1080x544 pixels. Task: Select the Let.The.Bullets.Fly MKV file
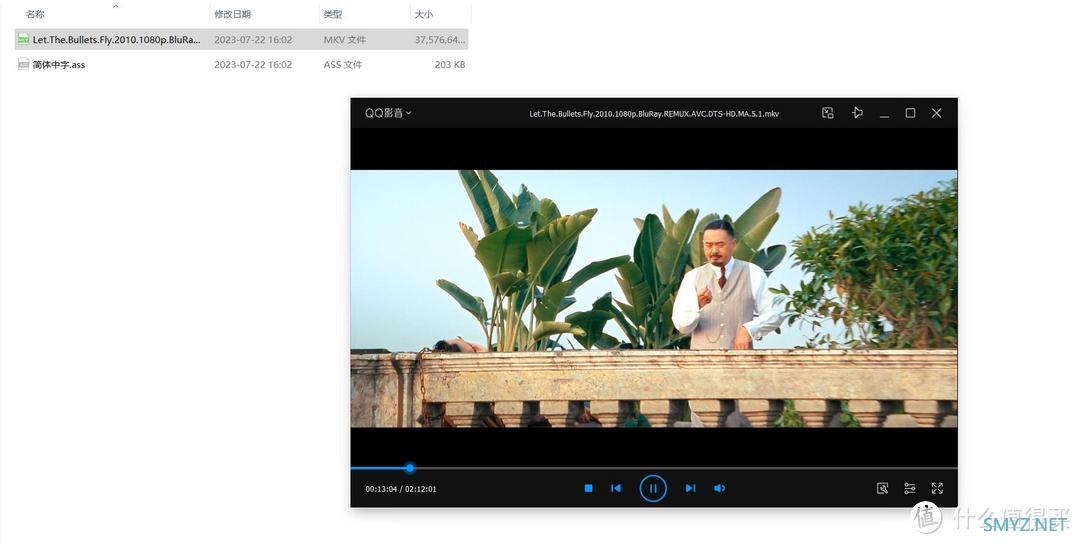coord(241,39)
